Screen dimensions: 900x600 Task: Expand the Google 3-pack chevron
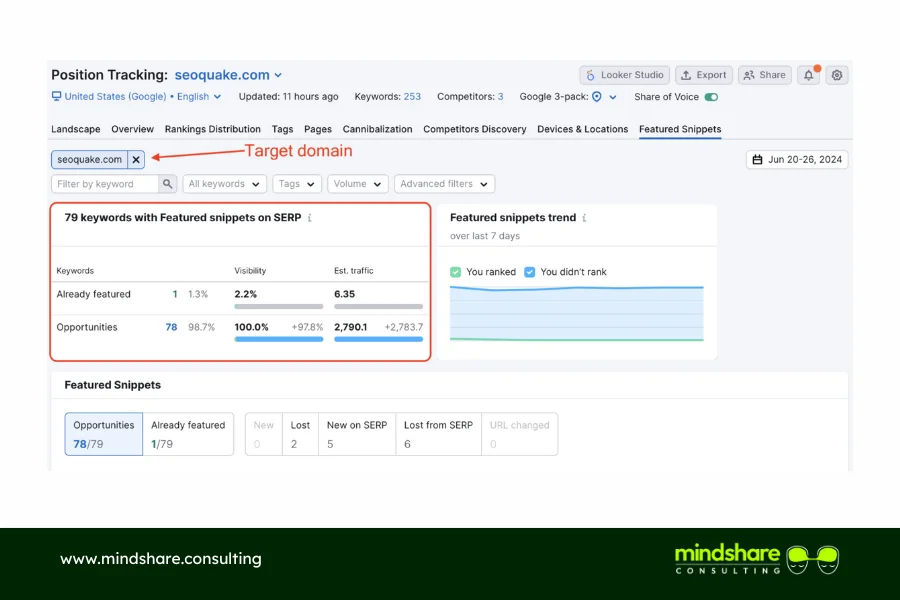click(613, 97)
